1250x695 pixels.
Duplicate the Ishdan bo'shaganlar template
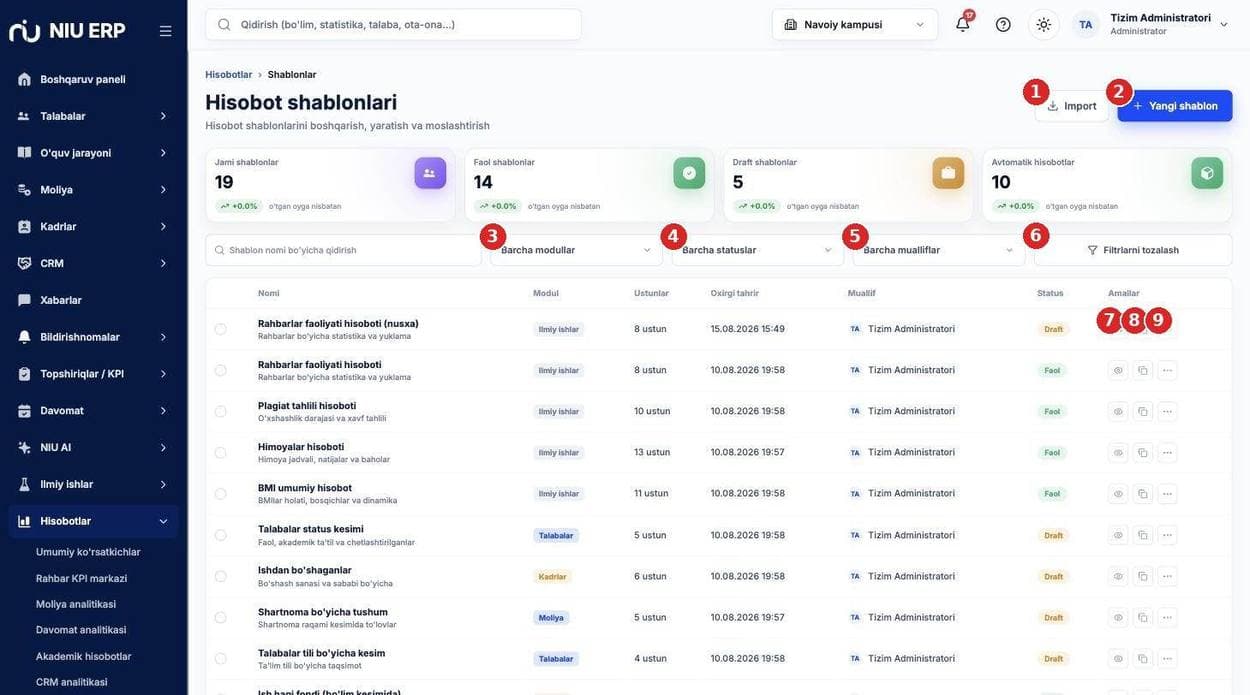point(1142,576)
